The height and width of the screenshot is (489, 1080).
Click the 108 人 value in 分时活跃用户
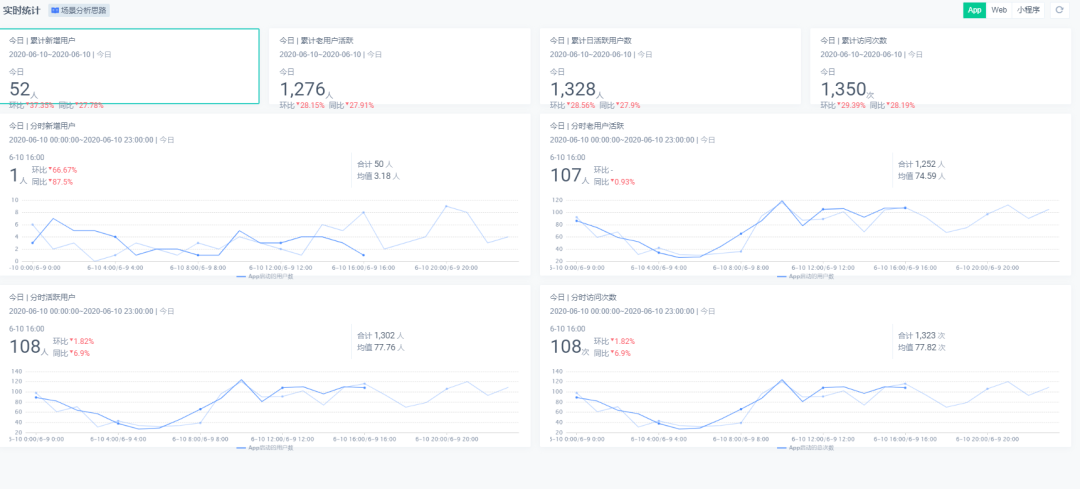pyautogui.click(x=29, y=346)
